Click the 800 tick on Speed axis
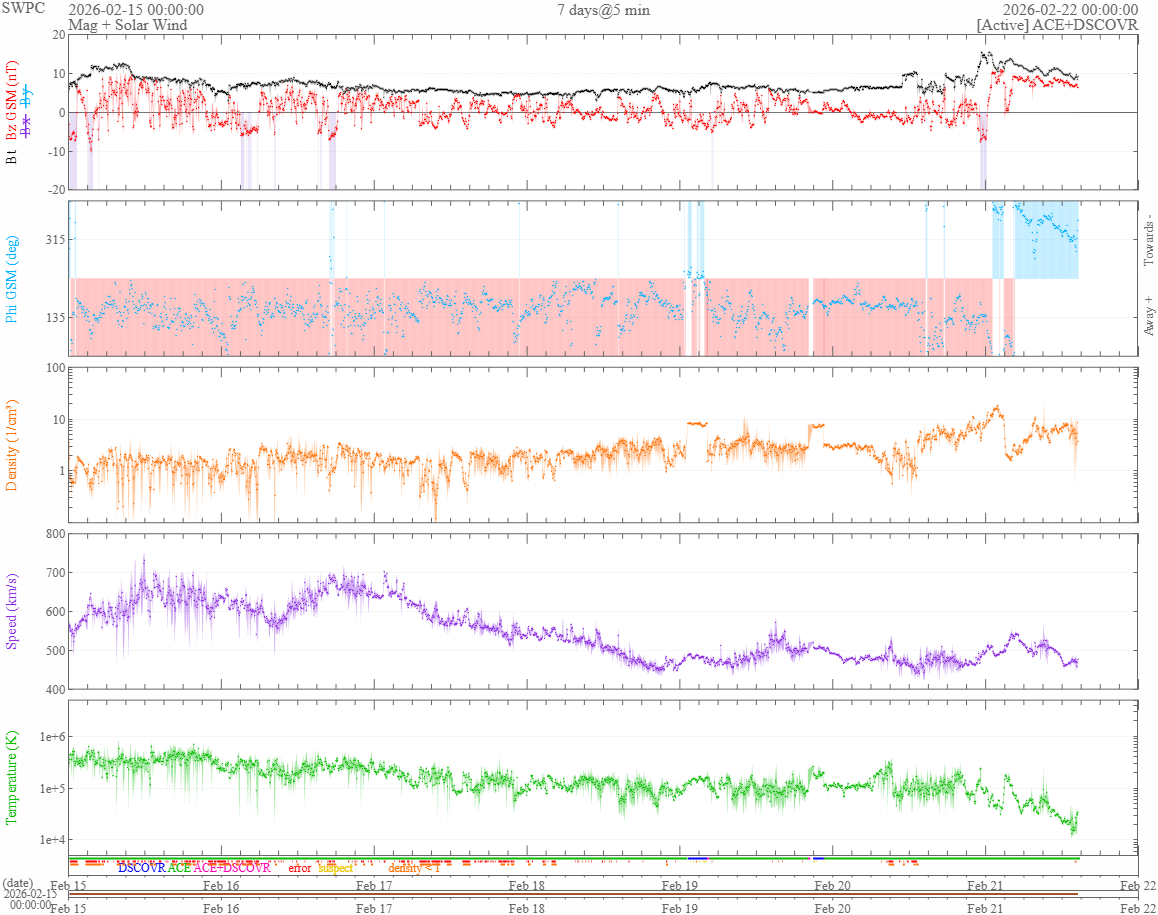 pyautogui.click(x=55, y=534)
